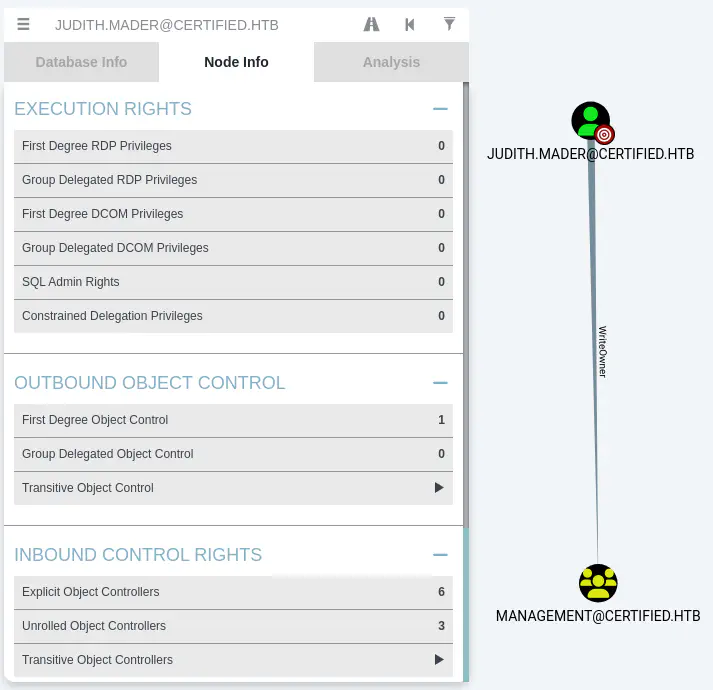Switch to the Analysis tab
This screenshot has width=713, height=690.
tap(391, 62)
